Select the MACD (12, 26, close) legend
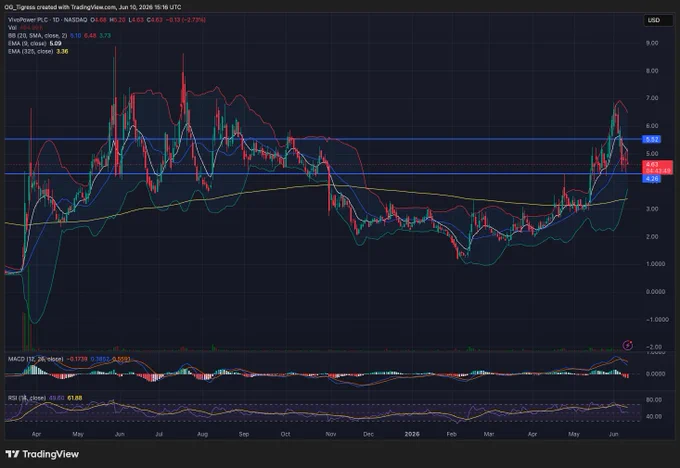Image resolution: width=680 pixels, height=468 pixels. click(36, 359)
